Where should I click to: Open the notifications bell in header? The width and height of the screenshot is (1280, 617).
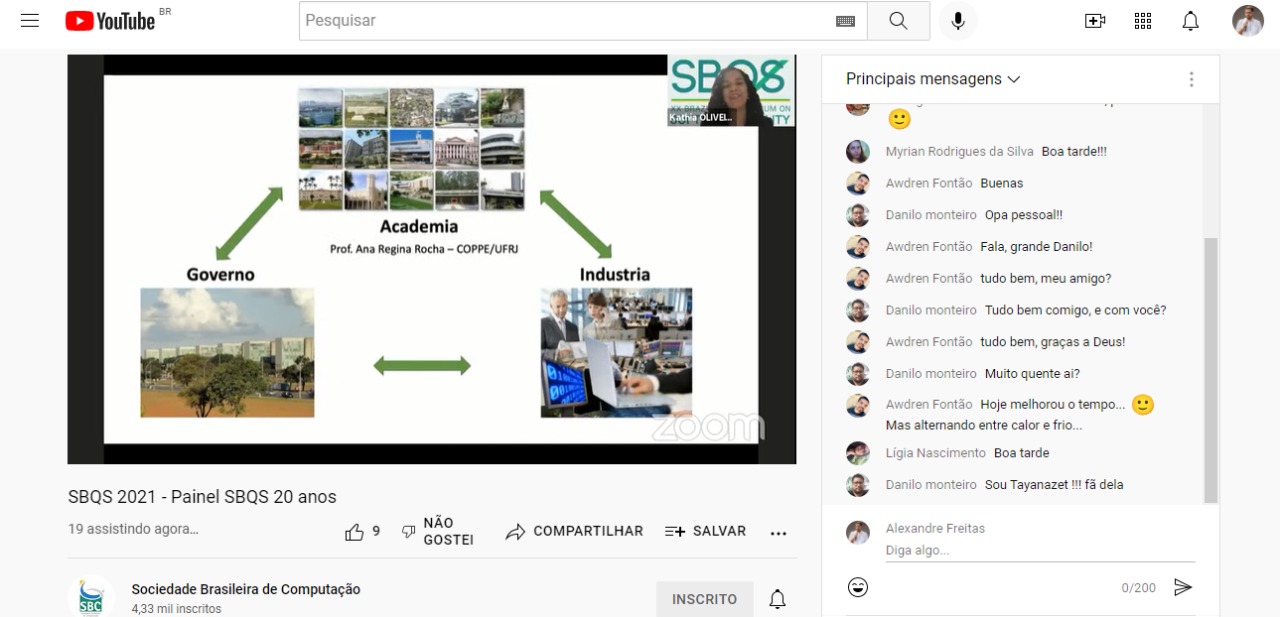pyautogui.click(x=1190, y=21)
